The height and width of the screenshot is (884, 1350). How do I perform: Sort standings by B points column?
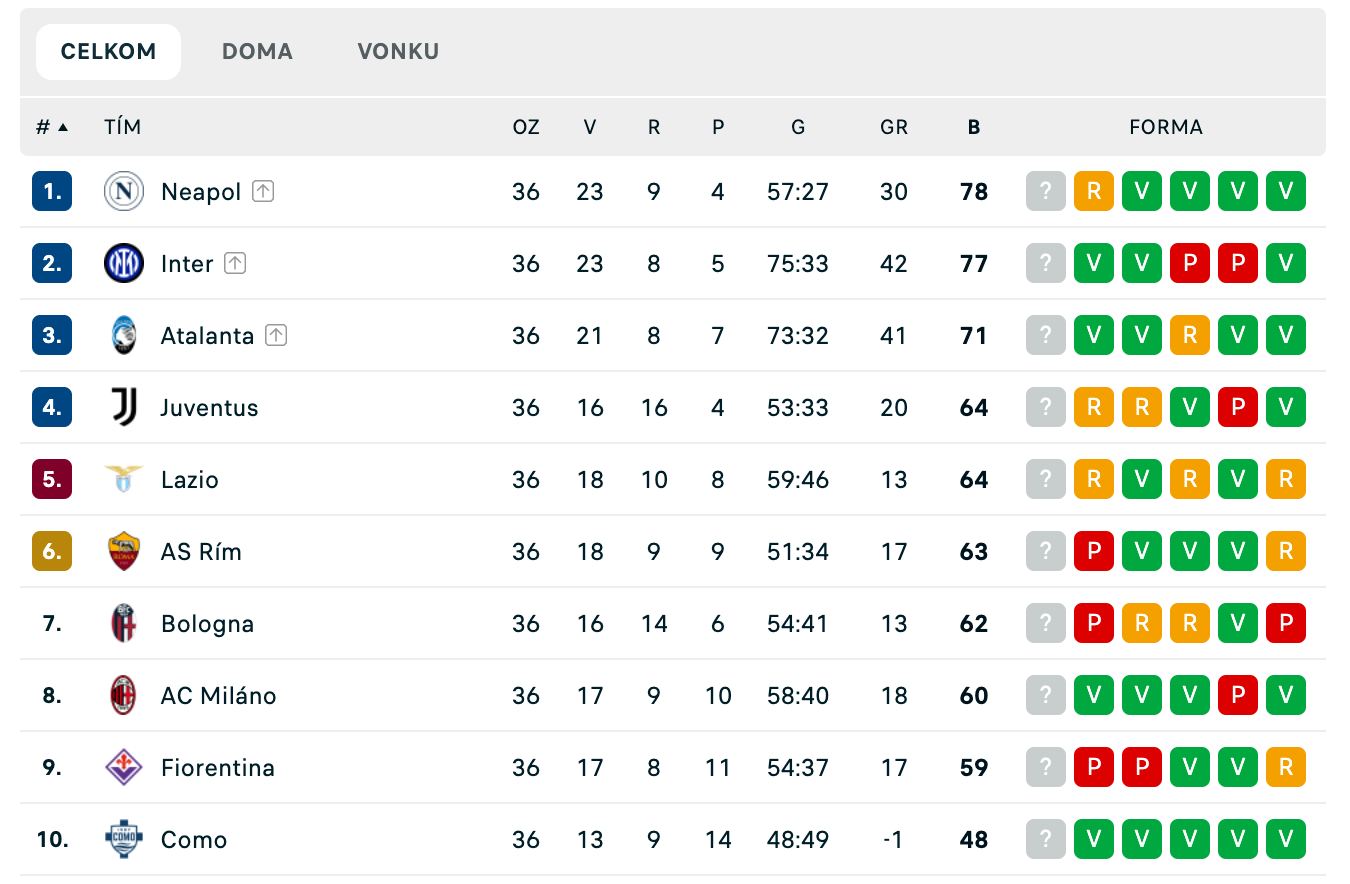(x=974, y=127)
